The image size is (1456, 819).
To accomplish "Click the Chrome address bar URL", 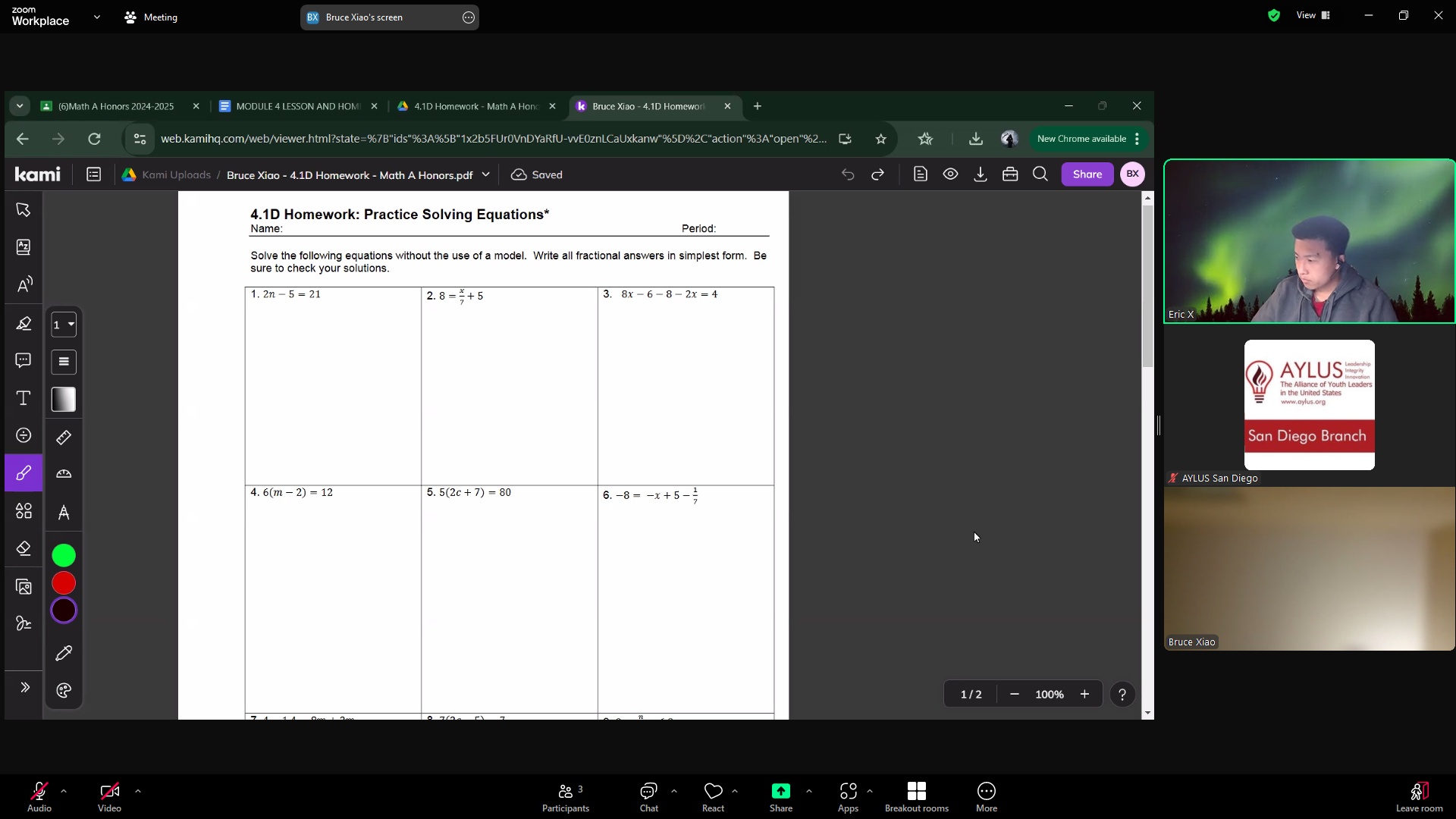I will 494,139.
